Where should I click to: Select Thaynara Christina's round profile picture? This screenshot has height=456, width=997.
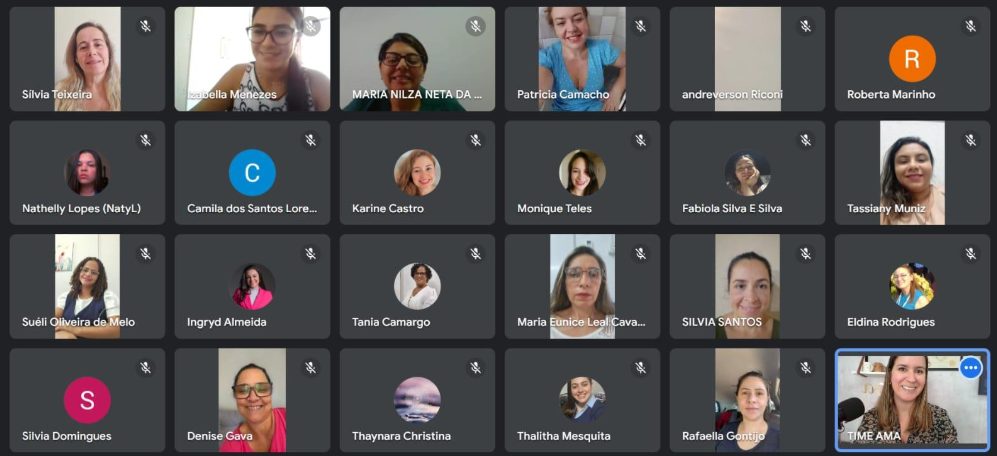(417, 400)
